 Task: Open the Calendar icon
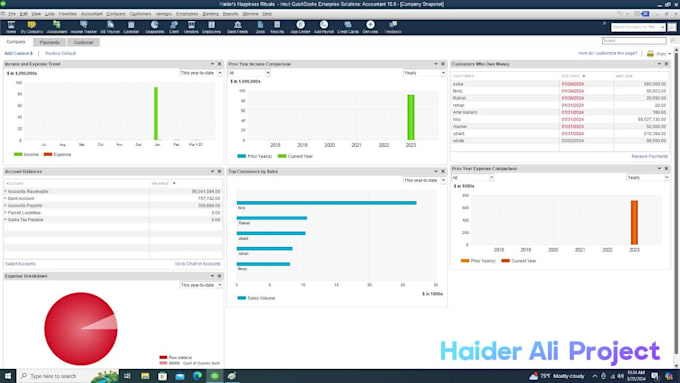[x=131, y=27]
